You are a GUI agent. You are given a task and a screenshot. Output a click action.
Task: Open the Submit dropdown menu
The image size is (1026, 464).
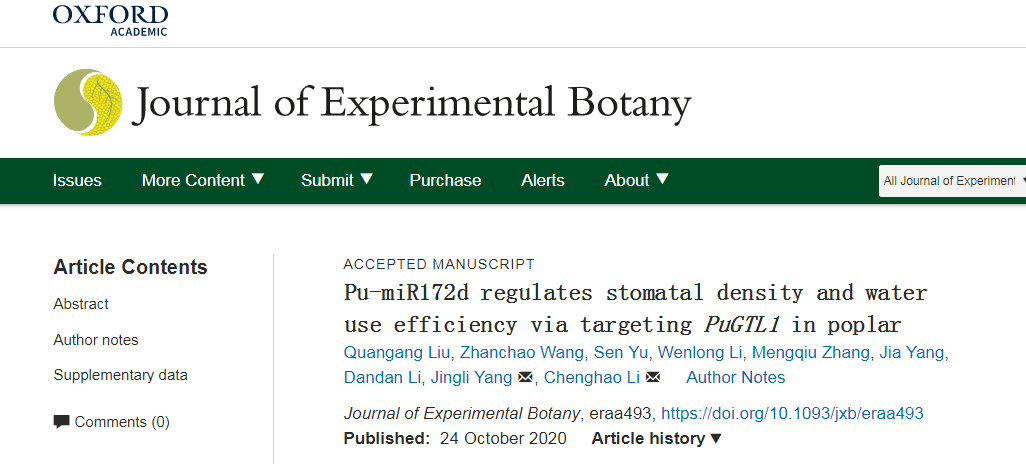336,180
